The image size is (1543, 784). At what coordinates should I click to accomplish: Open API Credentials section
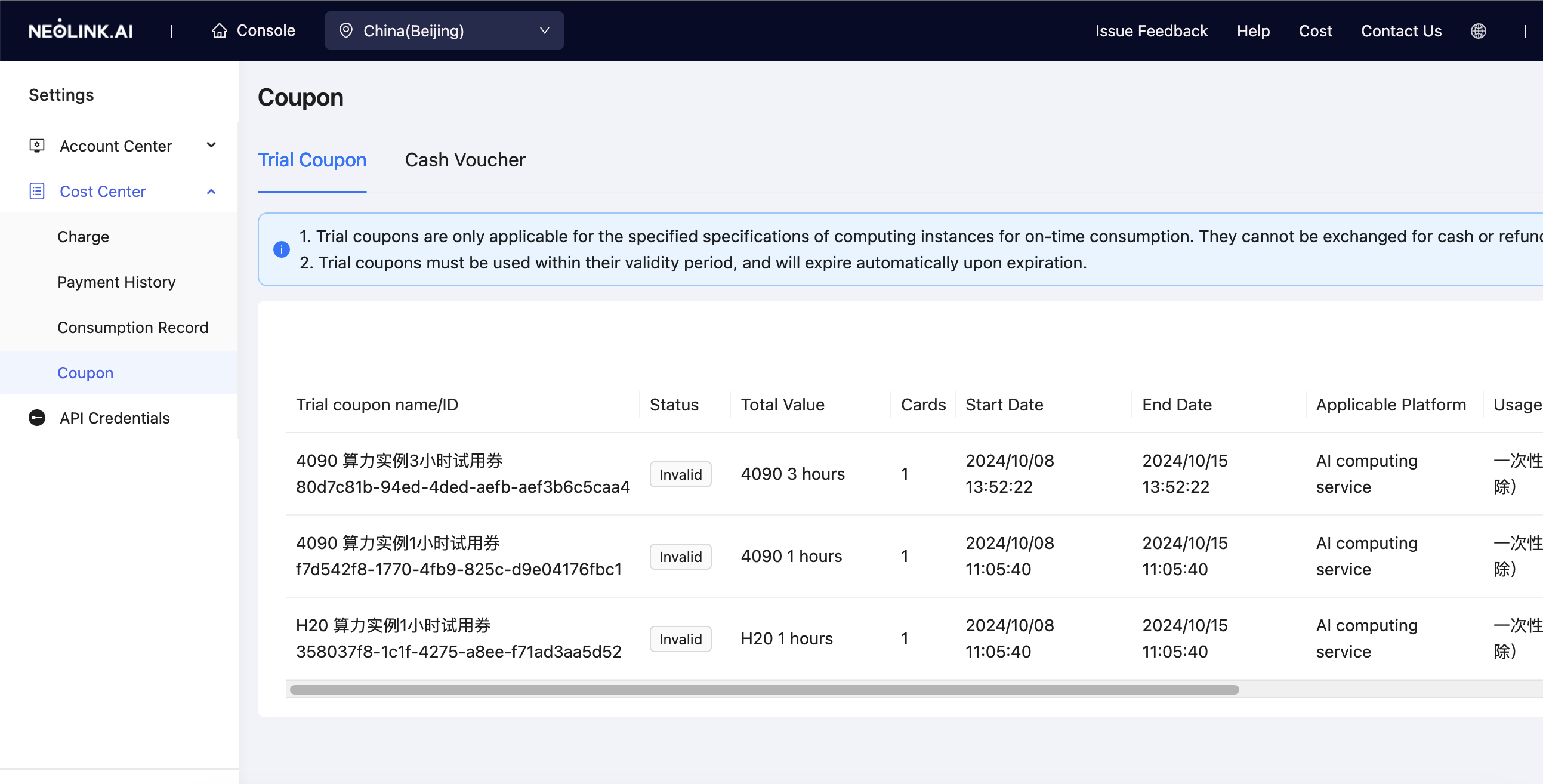point(115,418)
